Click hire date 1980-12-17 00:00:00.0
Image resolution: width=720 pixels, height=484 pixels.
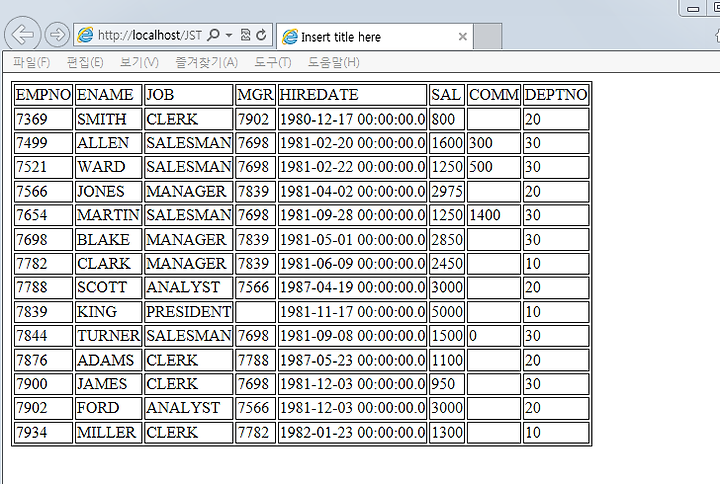pyautogui.click(x=353, y=119)
